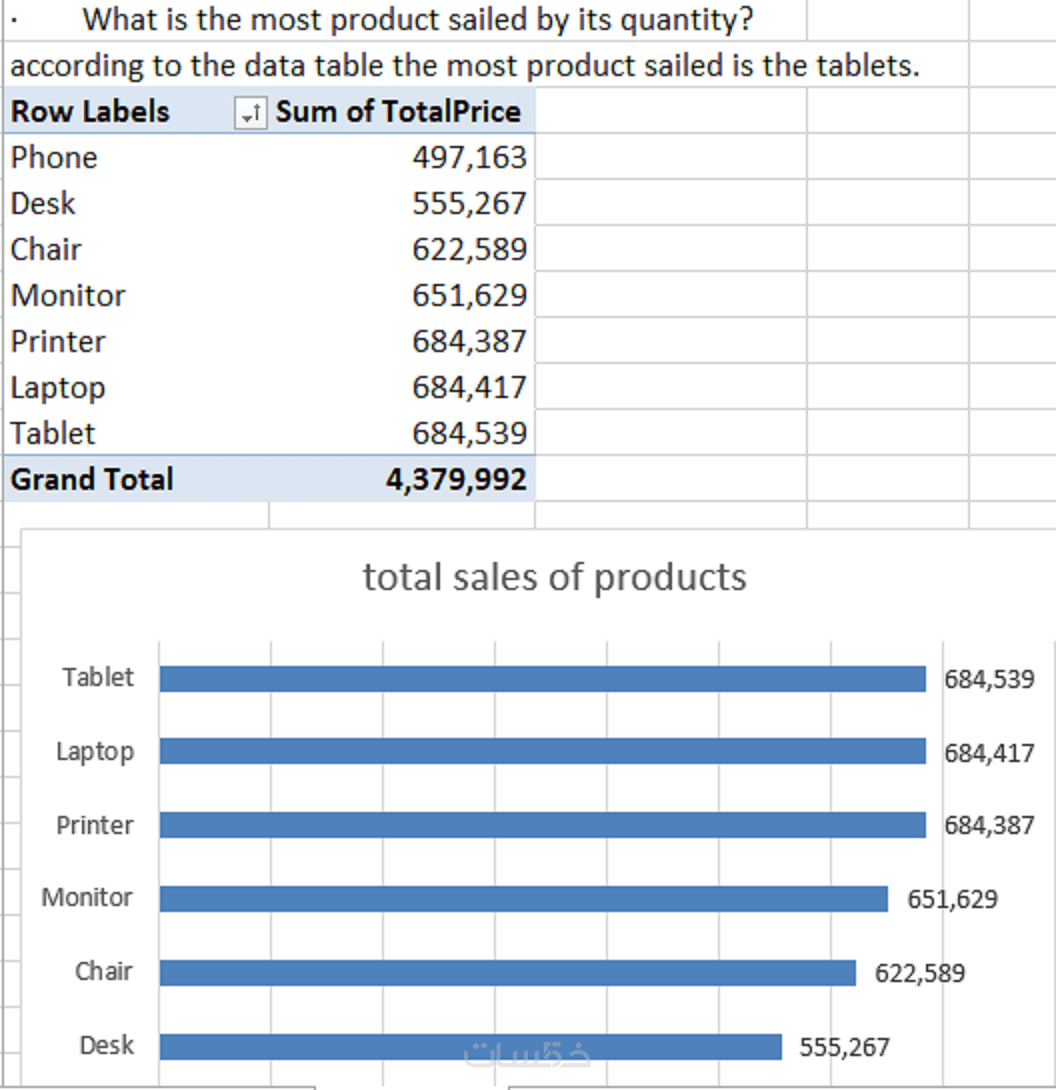Screen dimensions: 1056x1090
Task: Click the Tablet bar in the chart
Action: pyautogui.click(x=542, y=679)
